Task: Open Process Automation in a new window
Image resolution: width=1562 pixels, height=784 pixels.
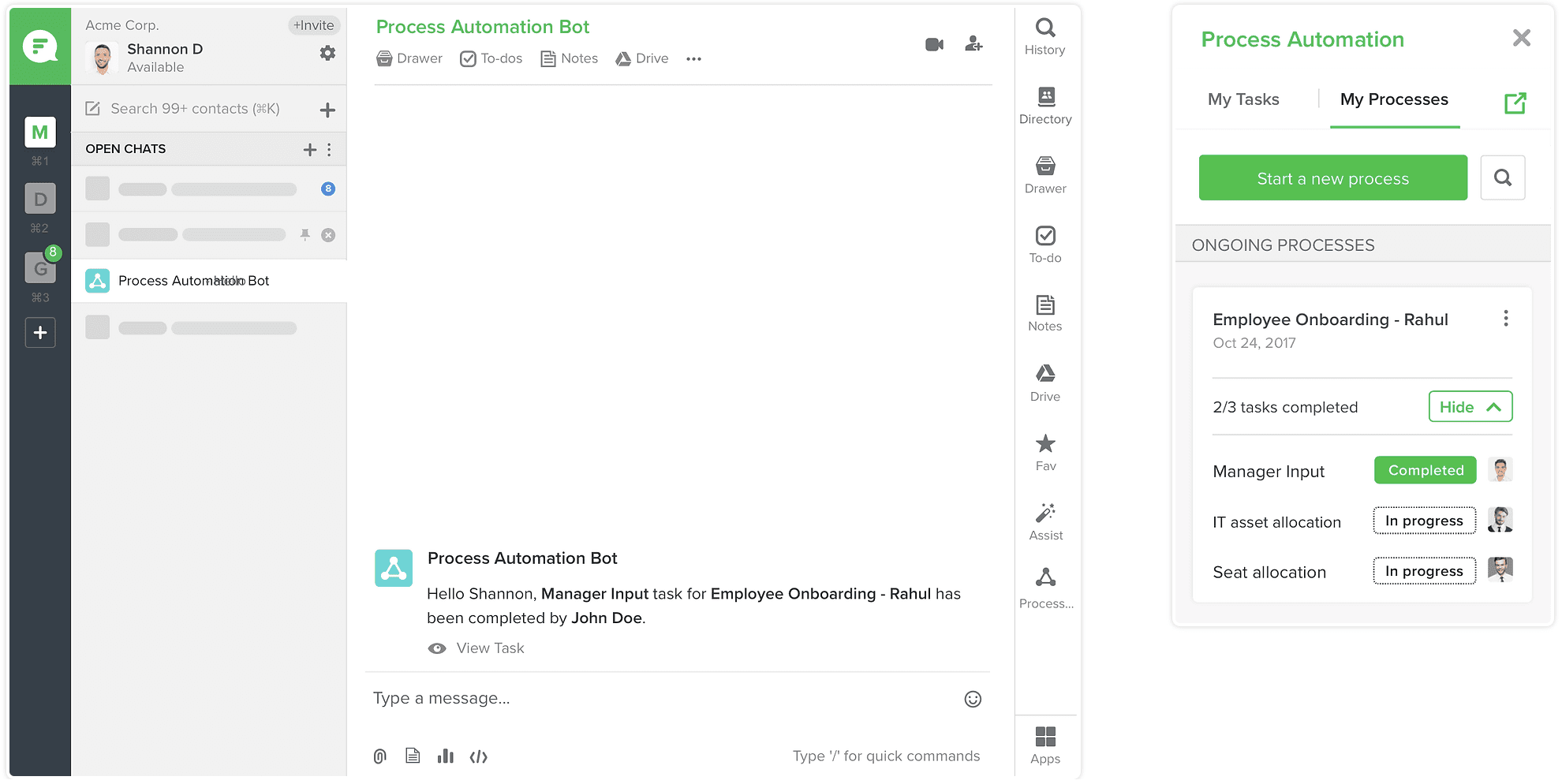Action: pos(1515,103)
